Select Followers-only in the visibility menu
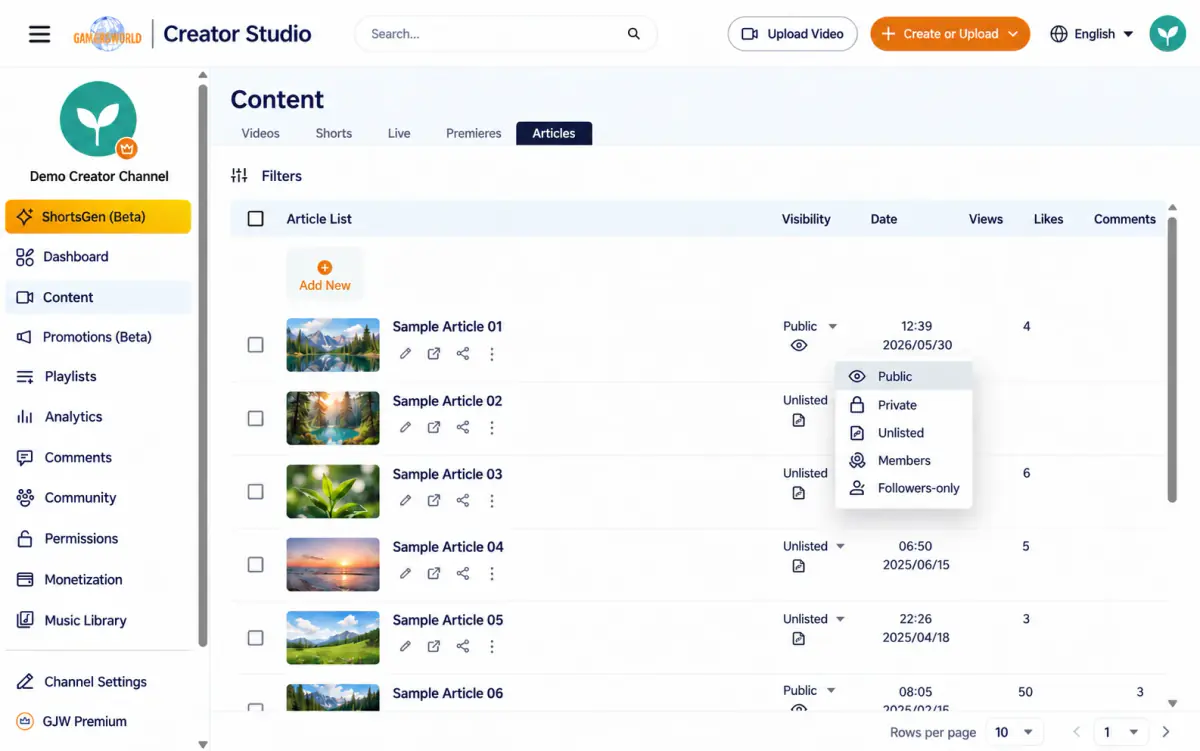Viewport: 1200px width, 751px height. pos(904,489)
